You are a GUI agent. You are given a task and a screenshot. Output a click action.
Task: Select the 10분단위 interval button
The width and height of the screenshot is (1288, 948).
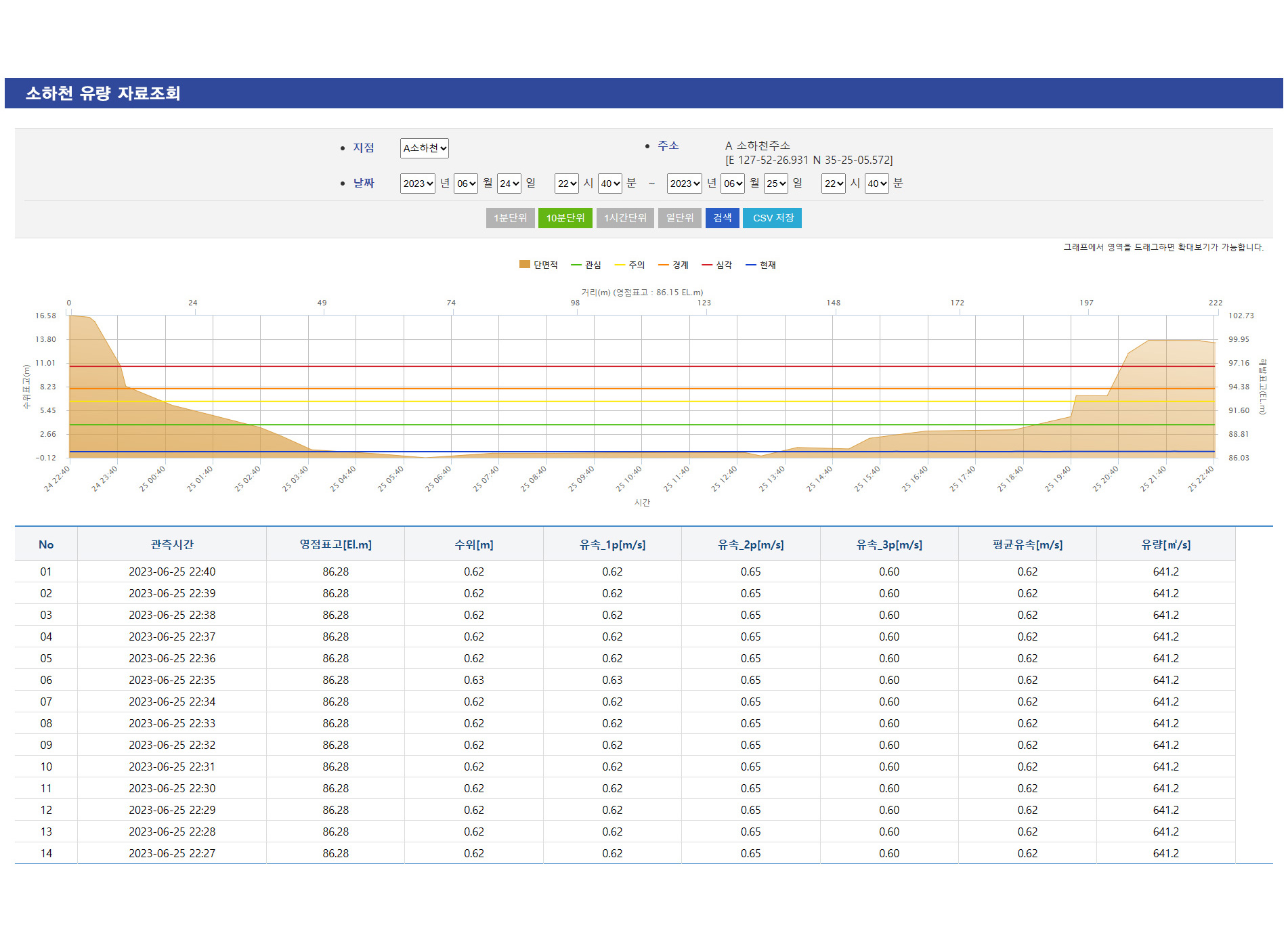pyautogui.click(x=565, y=218)
